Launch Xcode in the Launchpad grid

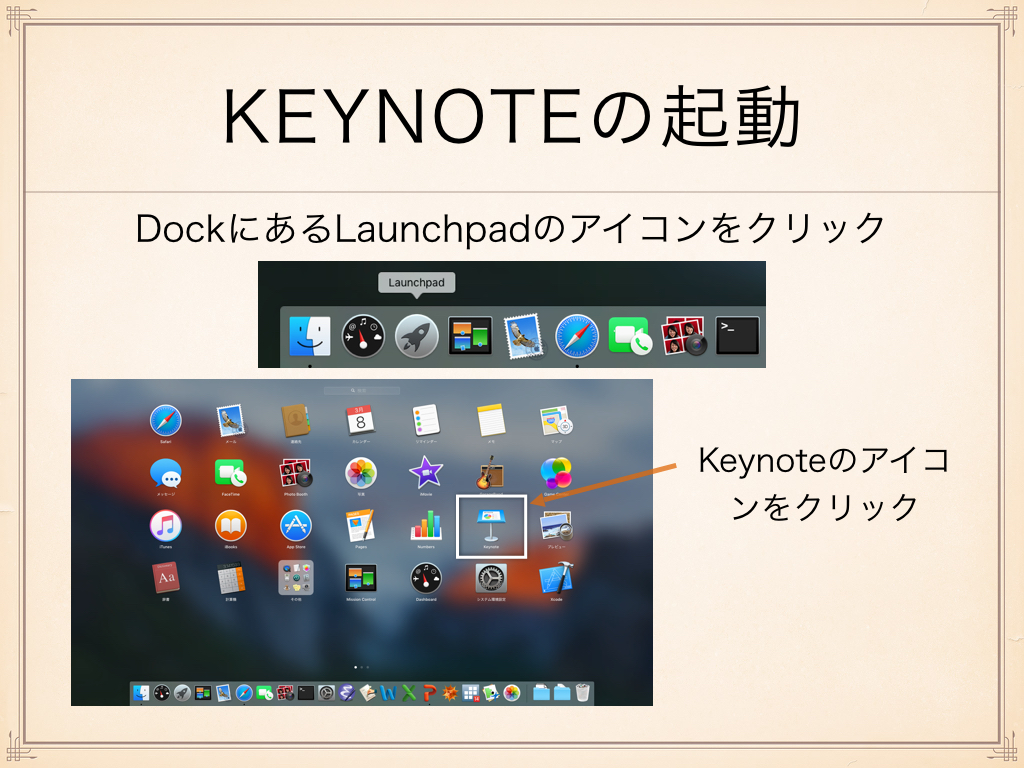pos(556,578)
